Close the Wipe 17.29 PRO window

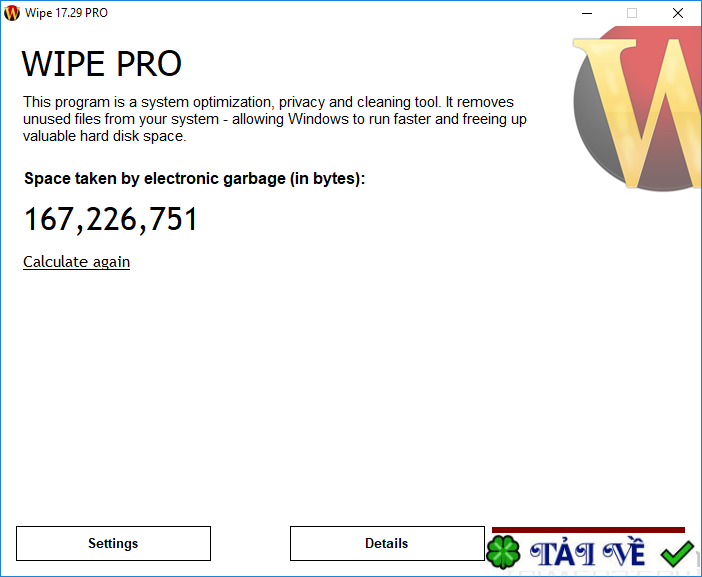(x=678, y=13)
